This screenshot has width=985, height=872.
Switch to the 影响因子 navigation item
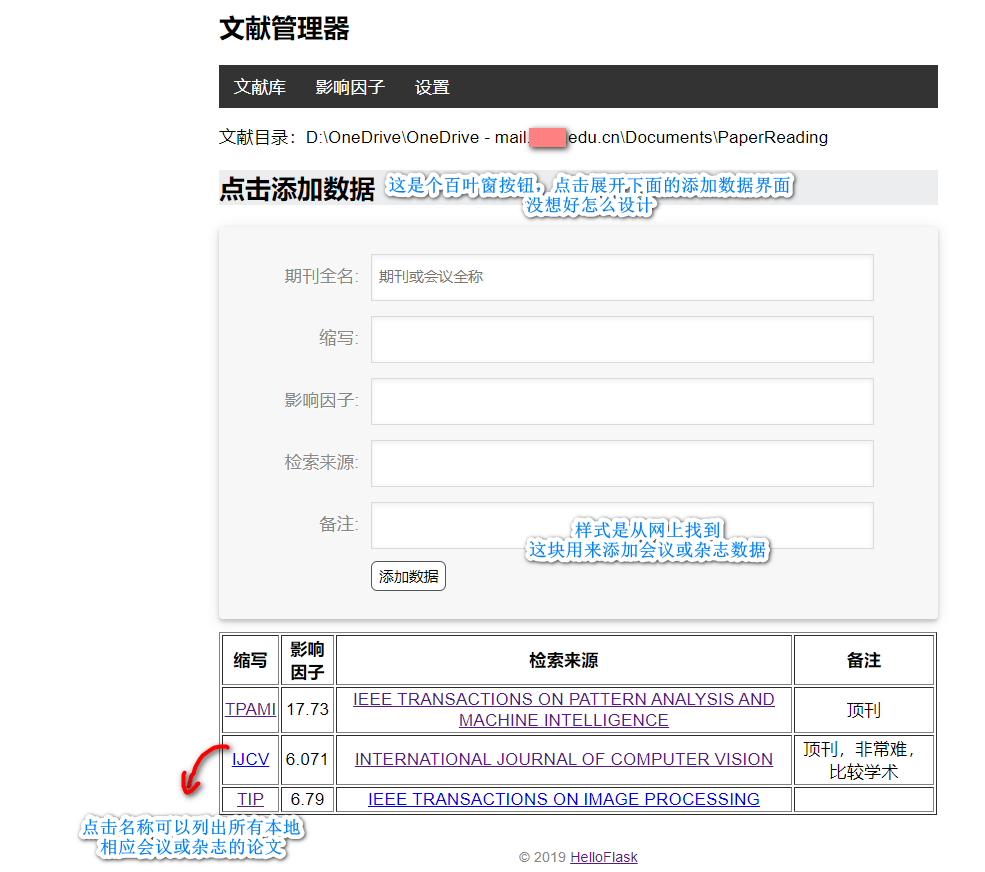350,87
